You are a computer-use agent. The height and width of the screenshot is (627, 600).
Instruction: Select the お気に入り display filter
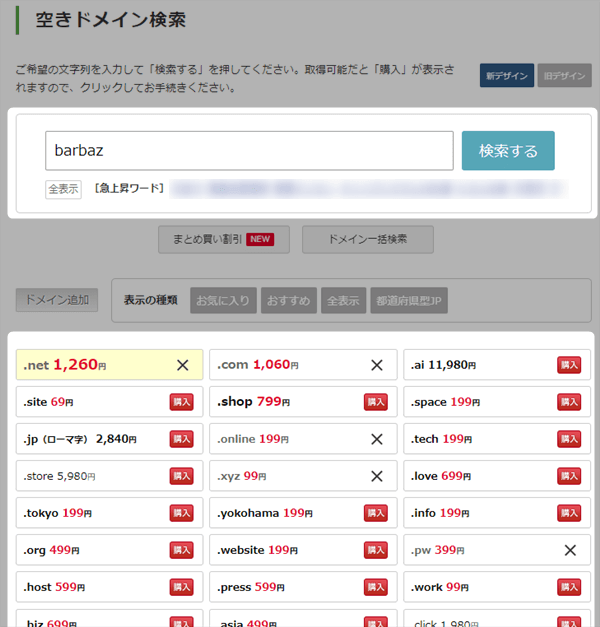click(223, 300)
